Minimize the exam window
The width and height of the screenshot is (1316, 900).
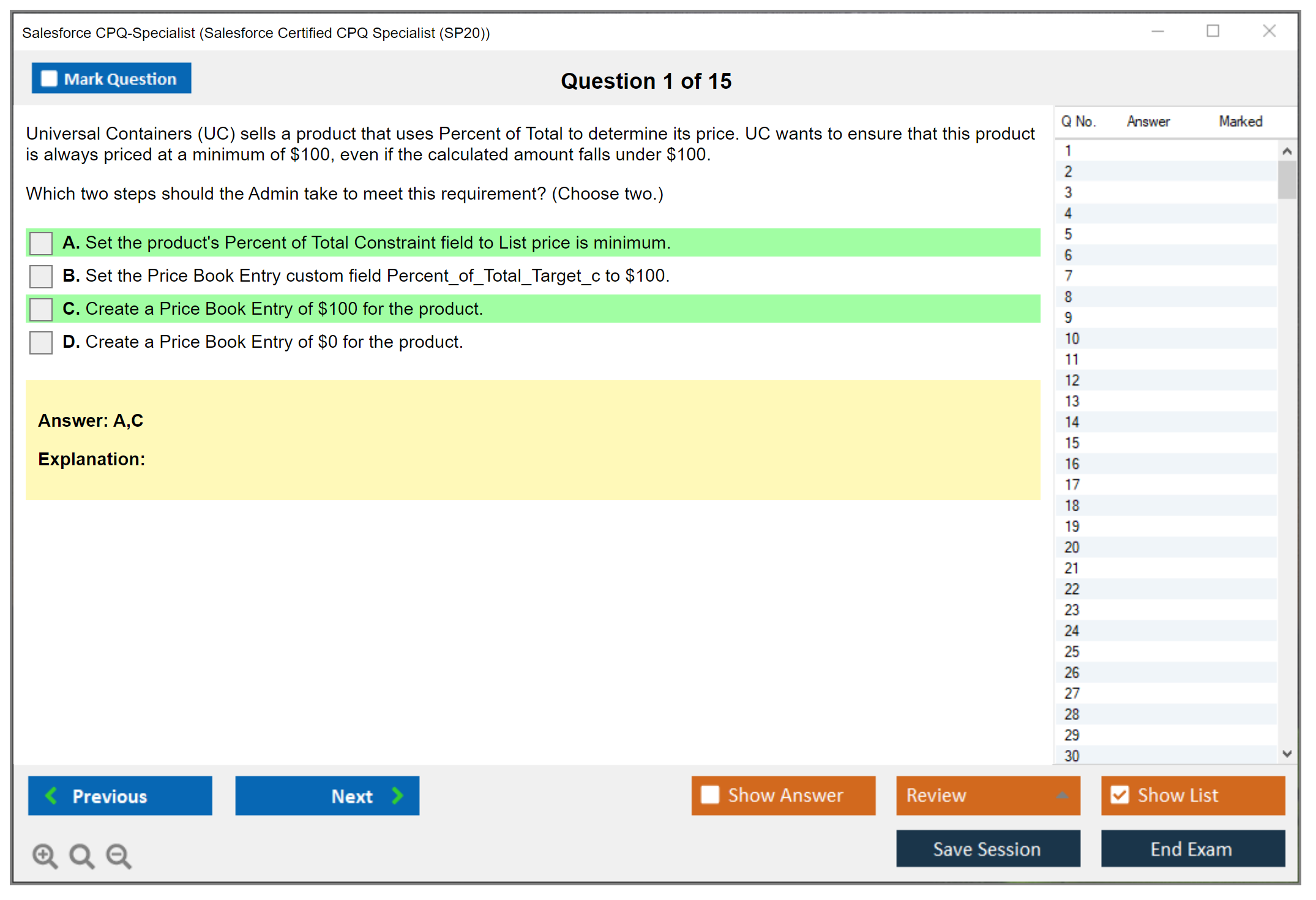[x=1157, y=31]
